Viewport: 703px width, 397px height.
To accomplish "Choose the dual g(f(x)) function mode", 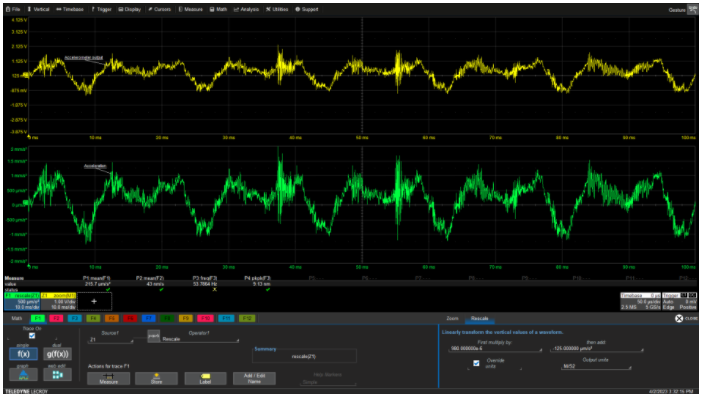I will tap(57, 354).
